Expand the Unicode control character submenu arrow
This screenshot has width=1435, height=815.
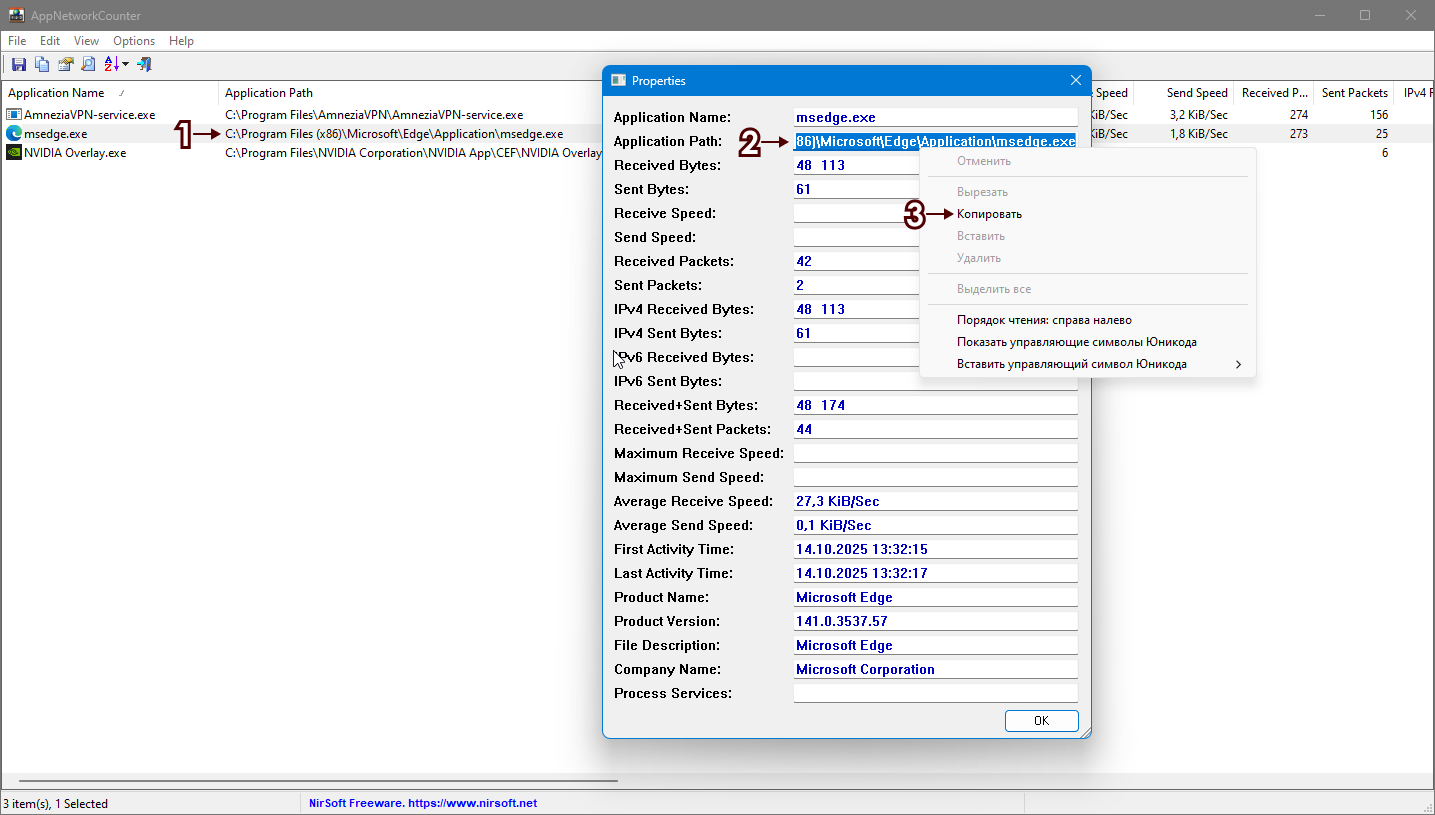1238,364
